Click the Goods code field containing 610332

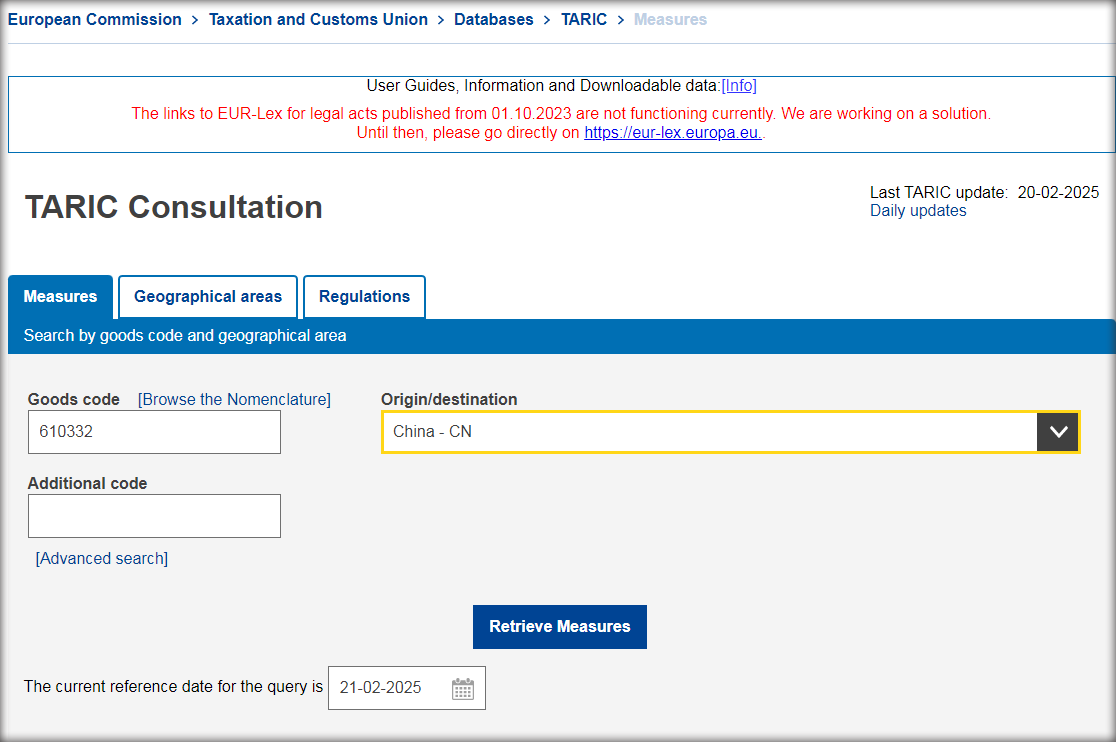click(154, 432)
